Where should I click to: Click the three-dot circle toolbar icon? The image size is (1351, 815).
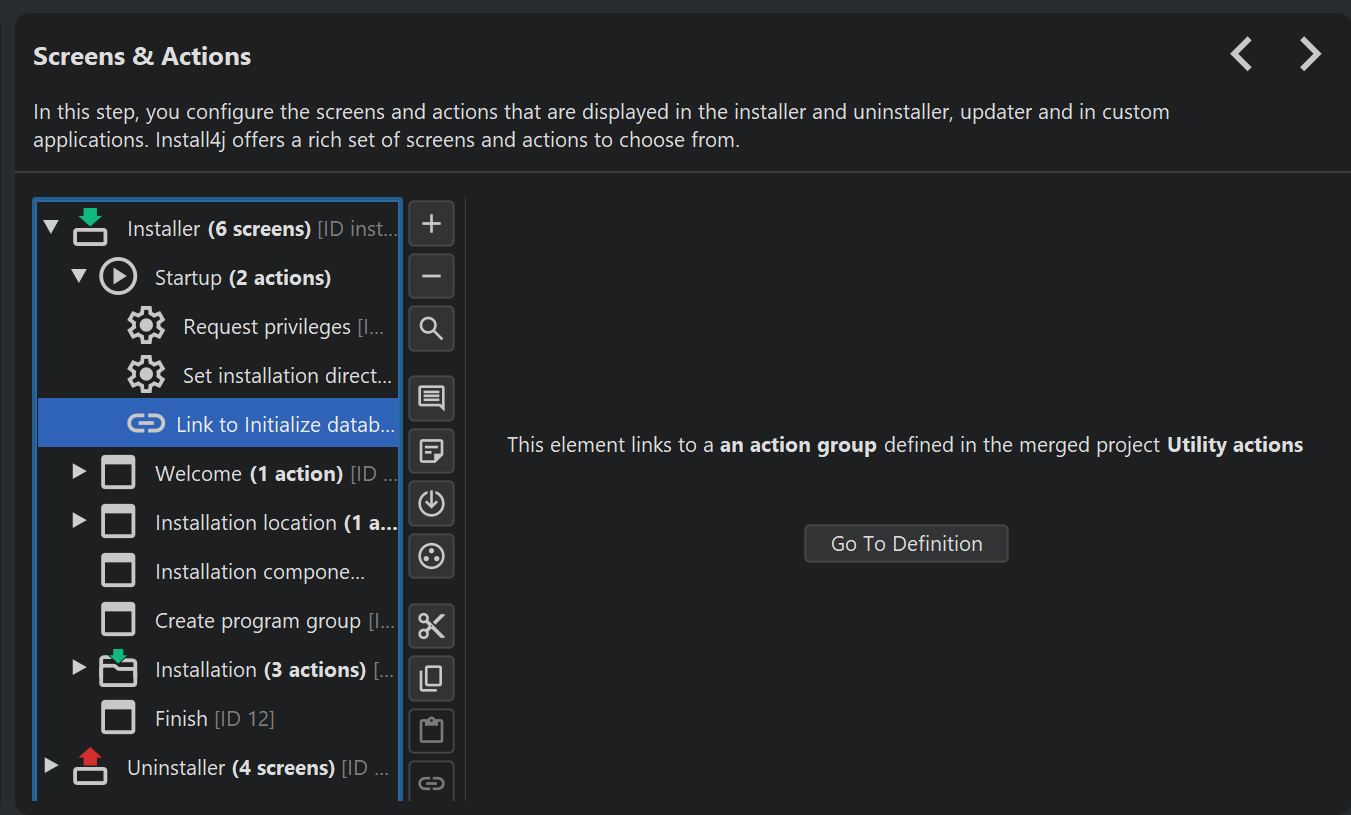point(431,556)
